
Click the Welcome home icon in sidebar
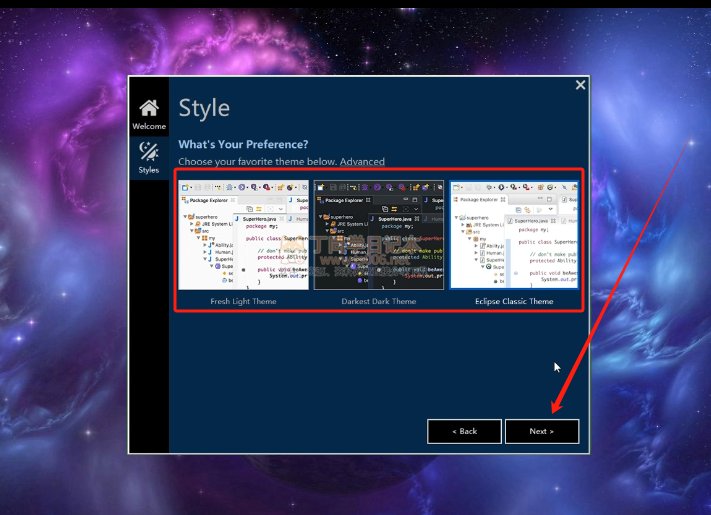coord(148,108)
